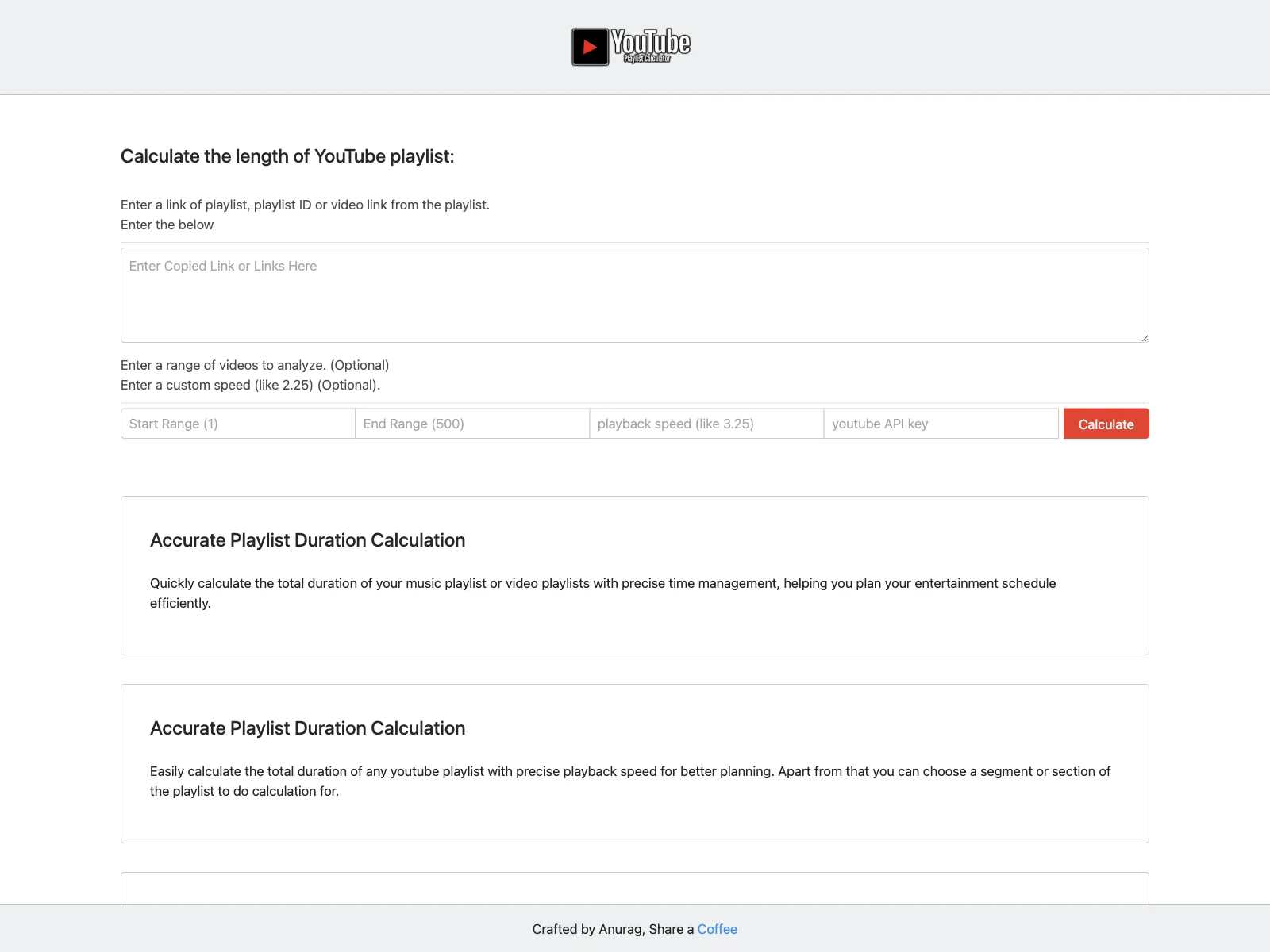This screenshot has height=952, width=1270.
Task: Click first 'Accurate Playlist Duration Calculation' card heading
Action: 308,540
